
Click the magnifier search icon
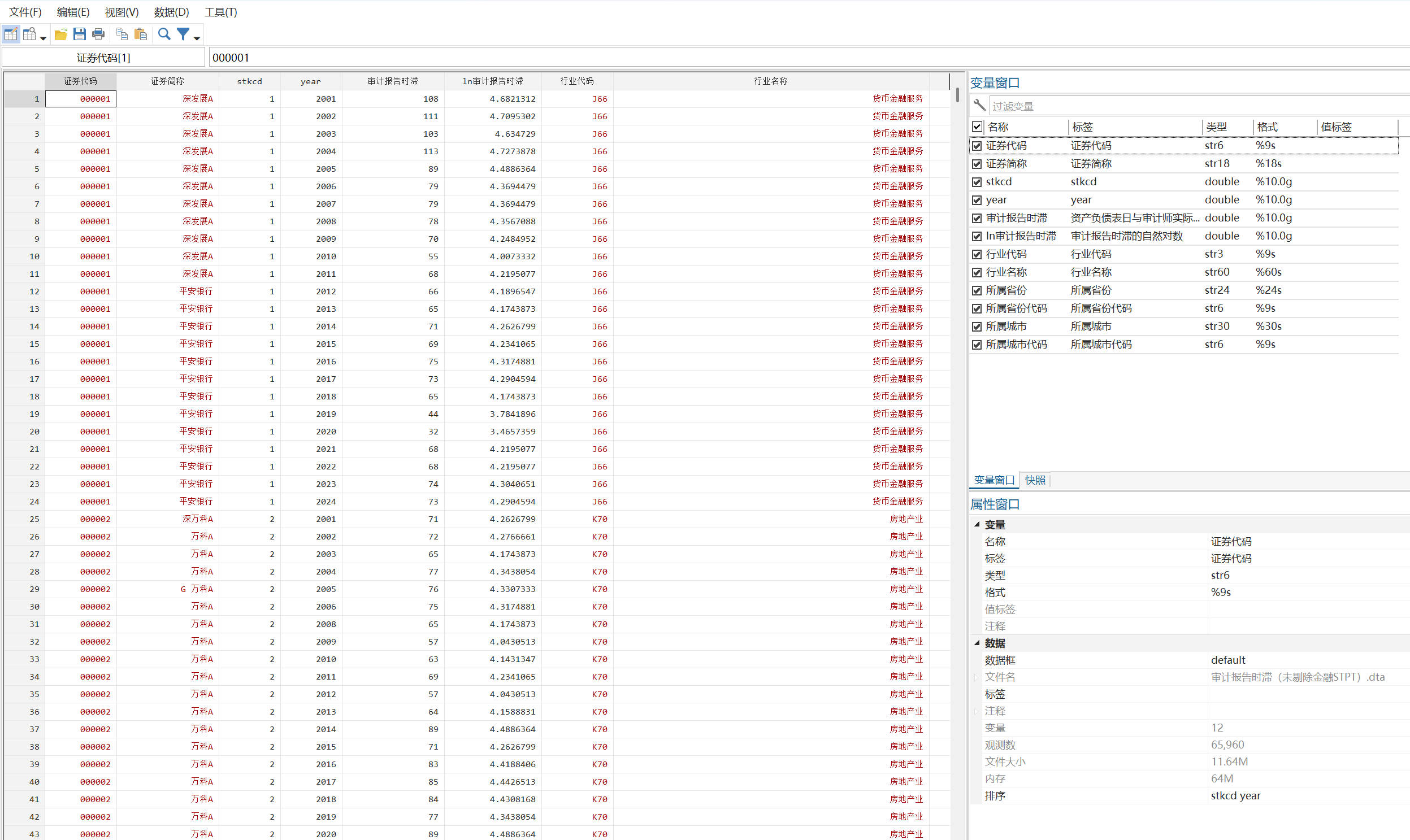coord(164,34)
